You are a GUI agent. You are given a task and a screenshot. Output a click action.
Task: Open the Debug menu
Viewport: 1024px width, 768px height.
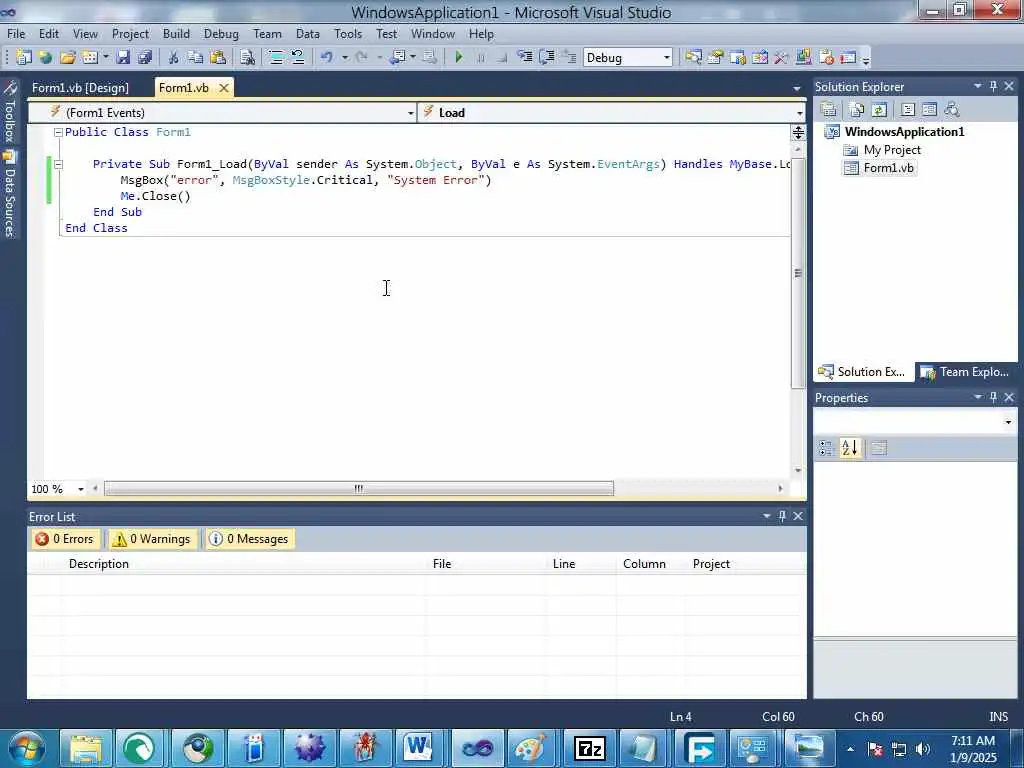click(221, 34)
